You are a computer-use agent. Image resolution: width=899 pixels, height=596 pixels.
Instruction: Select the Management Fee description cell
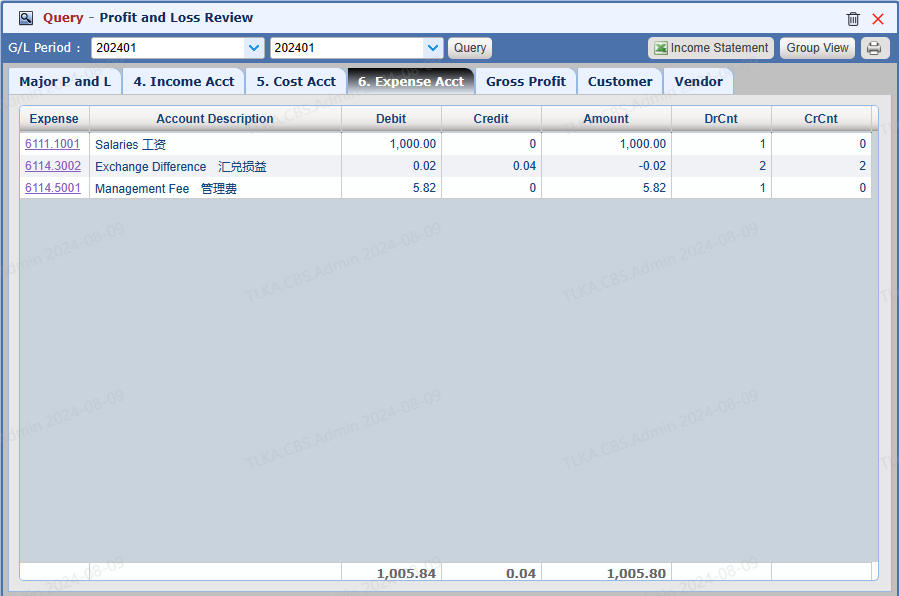[x=215, y=188]
